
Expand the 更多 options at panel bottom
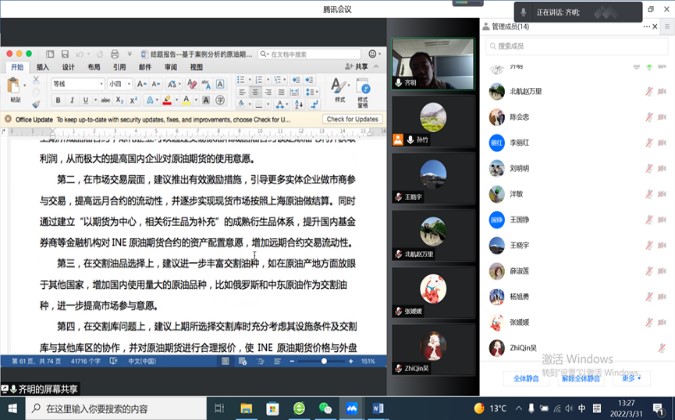[630, 379]
